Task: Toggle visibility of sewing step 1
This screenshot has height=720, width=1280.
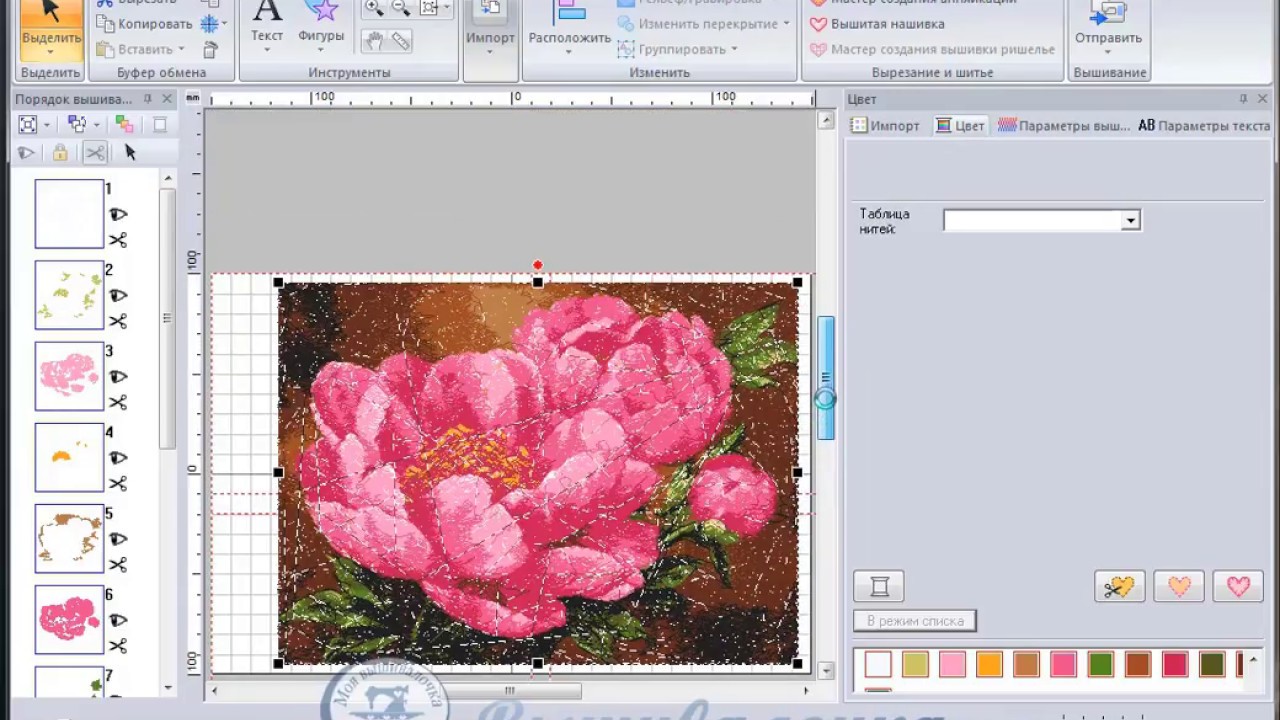Action: pyautogui.click(x=118, y=214)
